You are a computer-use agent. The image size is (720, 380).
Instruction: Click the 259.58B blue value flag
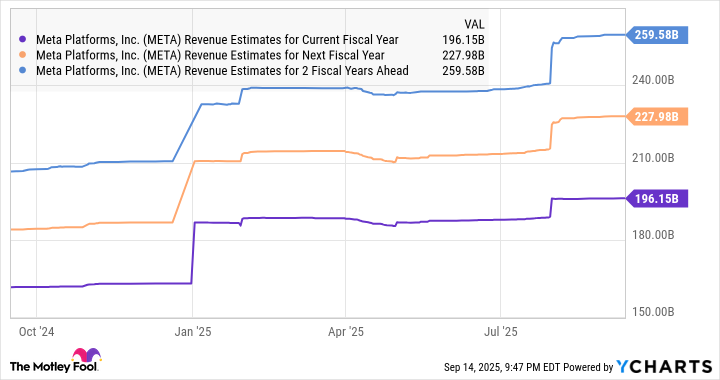[x=657, y=35]
